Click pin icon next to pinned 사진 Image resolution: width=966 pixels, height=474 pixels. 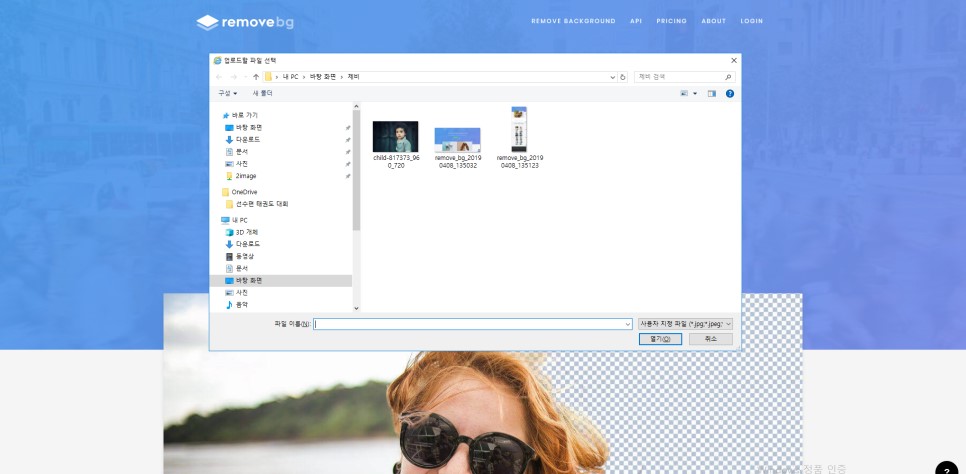click(348, 164)
